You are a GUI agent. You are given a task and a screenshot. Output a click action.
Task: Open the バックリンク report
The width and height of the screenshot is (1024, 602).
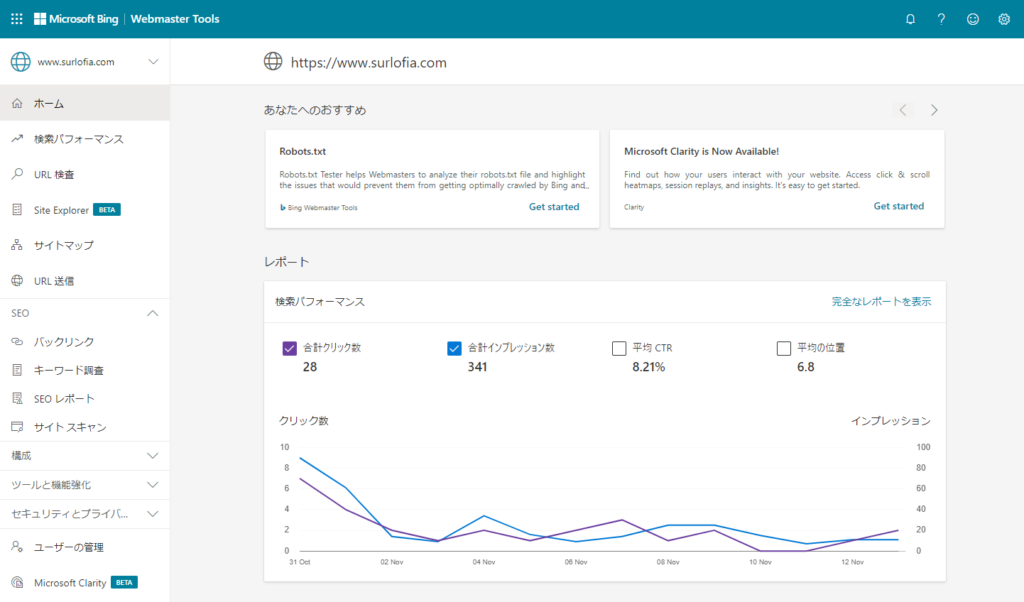coord(62,341)
